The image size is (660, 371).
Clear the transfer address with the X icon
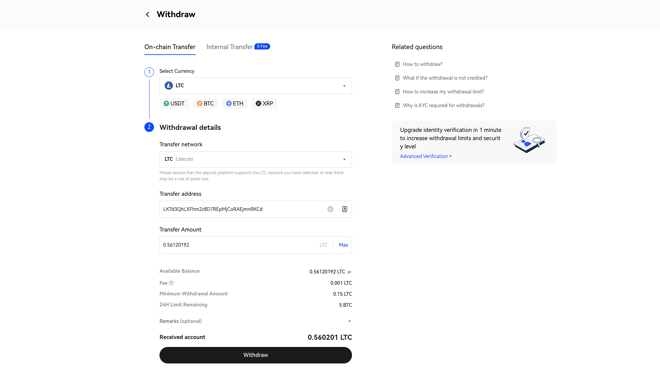(330, 209)
